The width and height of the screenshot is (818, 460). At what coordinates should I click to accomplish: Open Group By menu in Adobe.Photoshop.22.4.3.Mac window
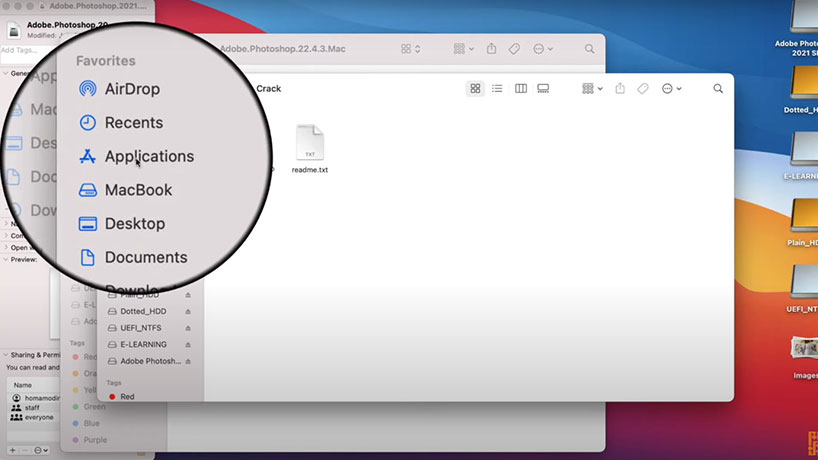[x=463, y=49]
